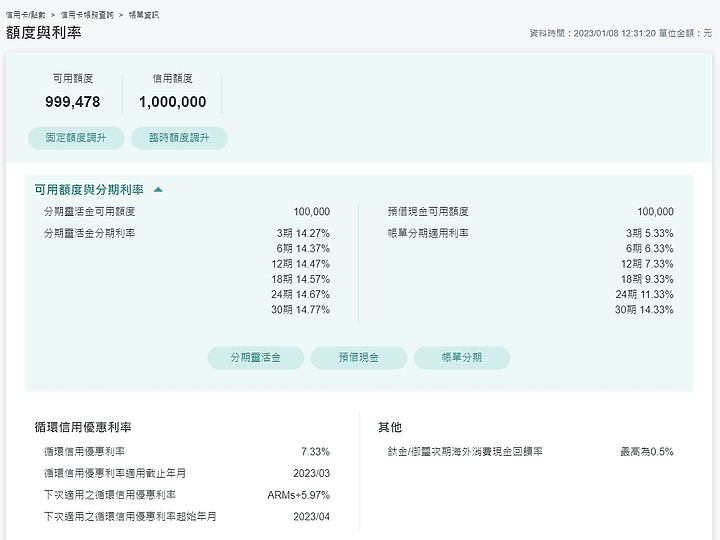The width and height of the screenshot is (720, 540).
Task: Collapse the 可用額度與分期利率 section arrow
Action: click(x=158, y=190)
